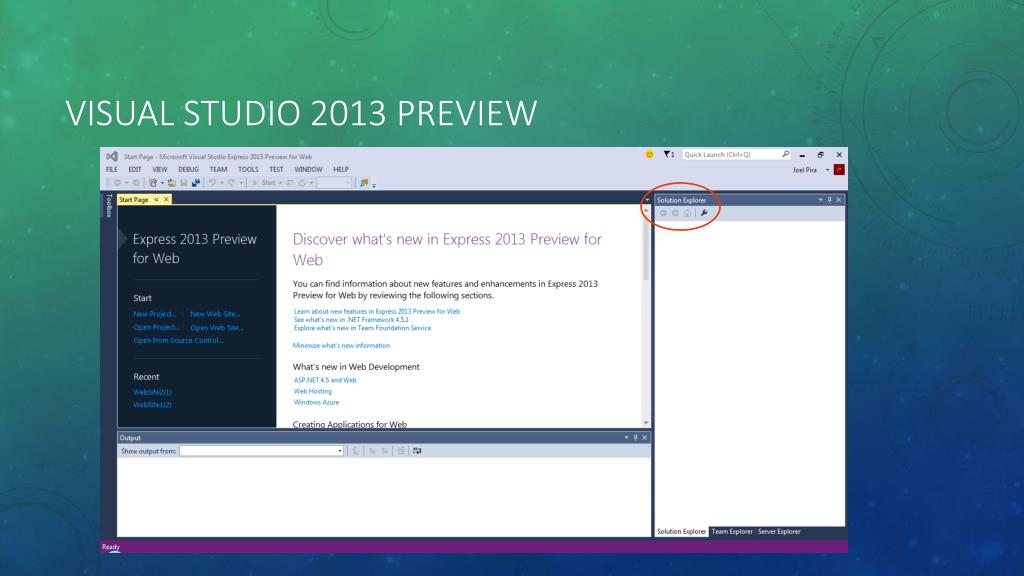Click the Solution Explorer Properties wrench icon
The height and width of the screenshot is (576, 1024).
pyautogui.click(x=704, y=213)
